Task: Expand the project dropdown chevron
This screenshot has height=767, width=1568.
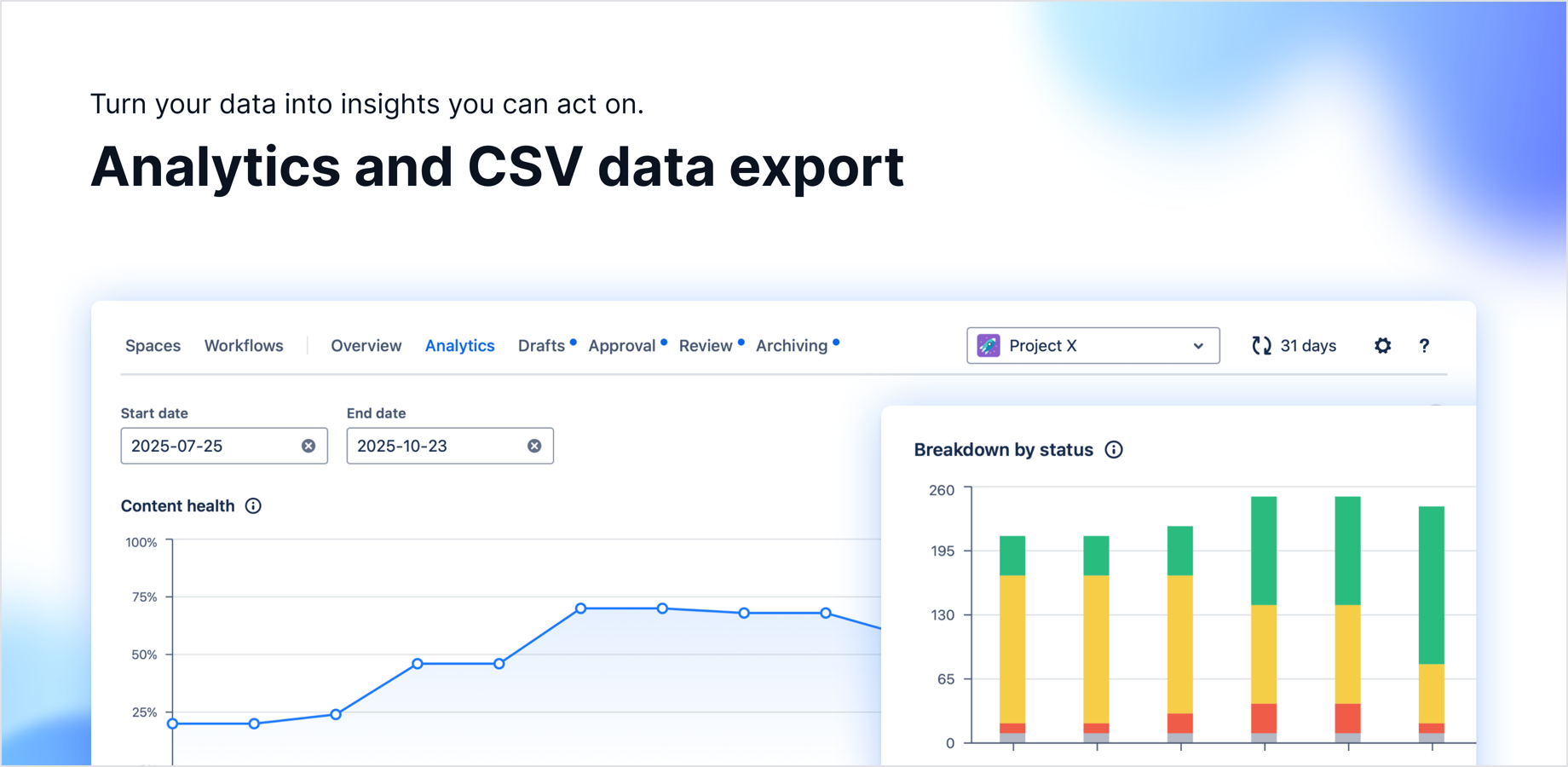Action: (x=1198, y=345)
